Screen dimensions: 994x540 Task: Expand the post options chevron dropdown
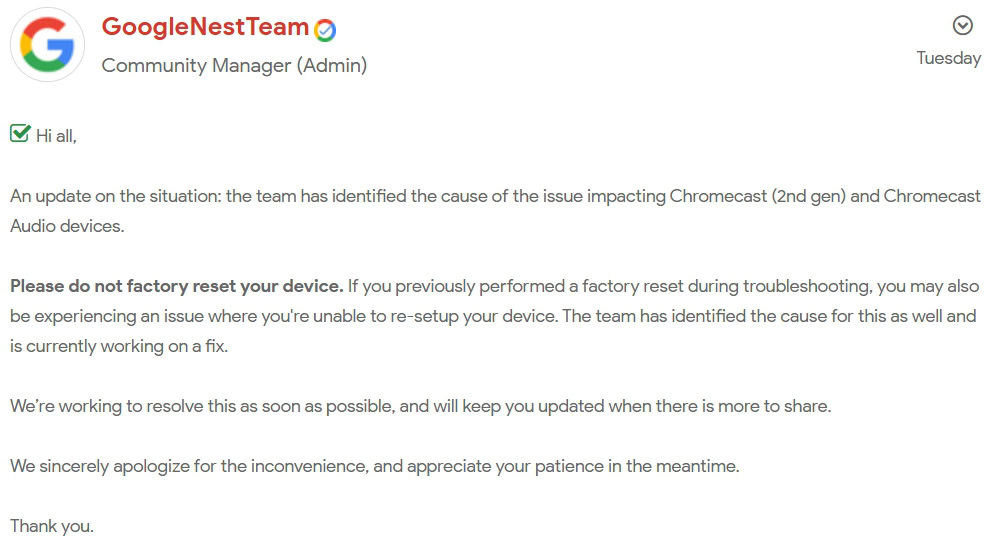pos(962,26)
